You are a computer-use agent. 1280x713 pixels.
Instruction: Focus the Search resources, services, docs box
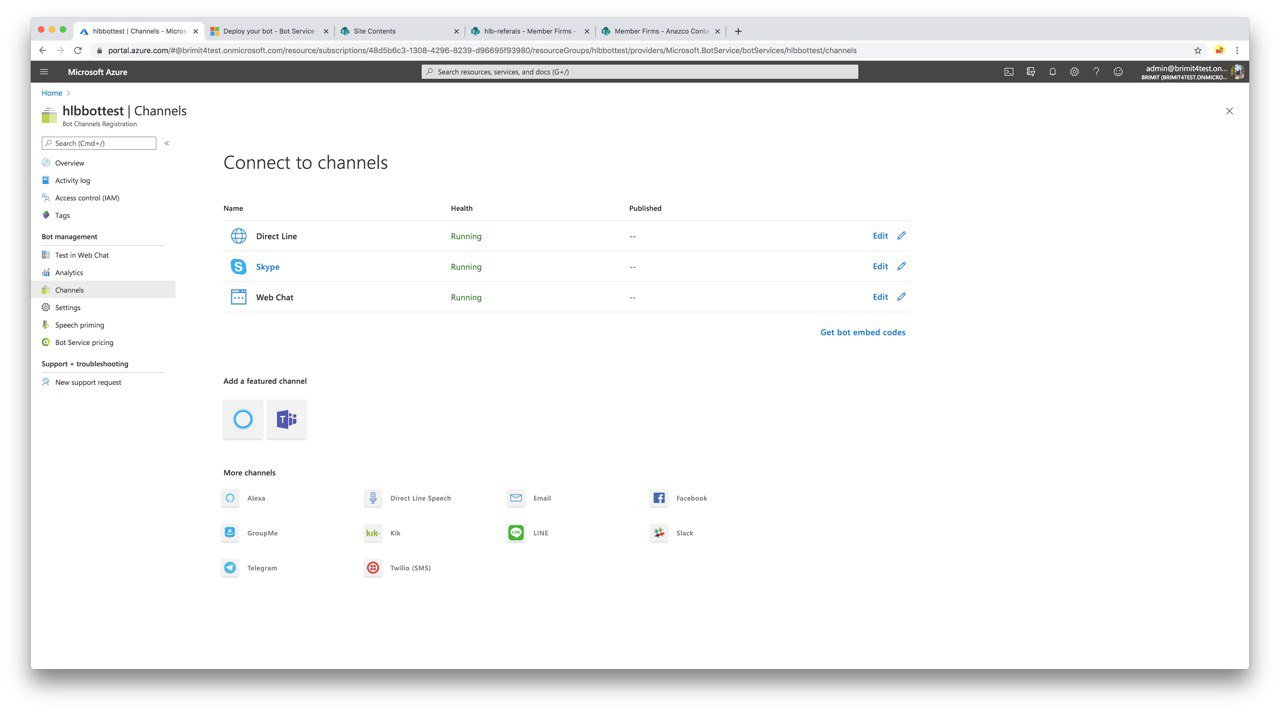[x=640, y=72]
